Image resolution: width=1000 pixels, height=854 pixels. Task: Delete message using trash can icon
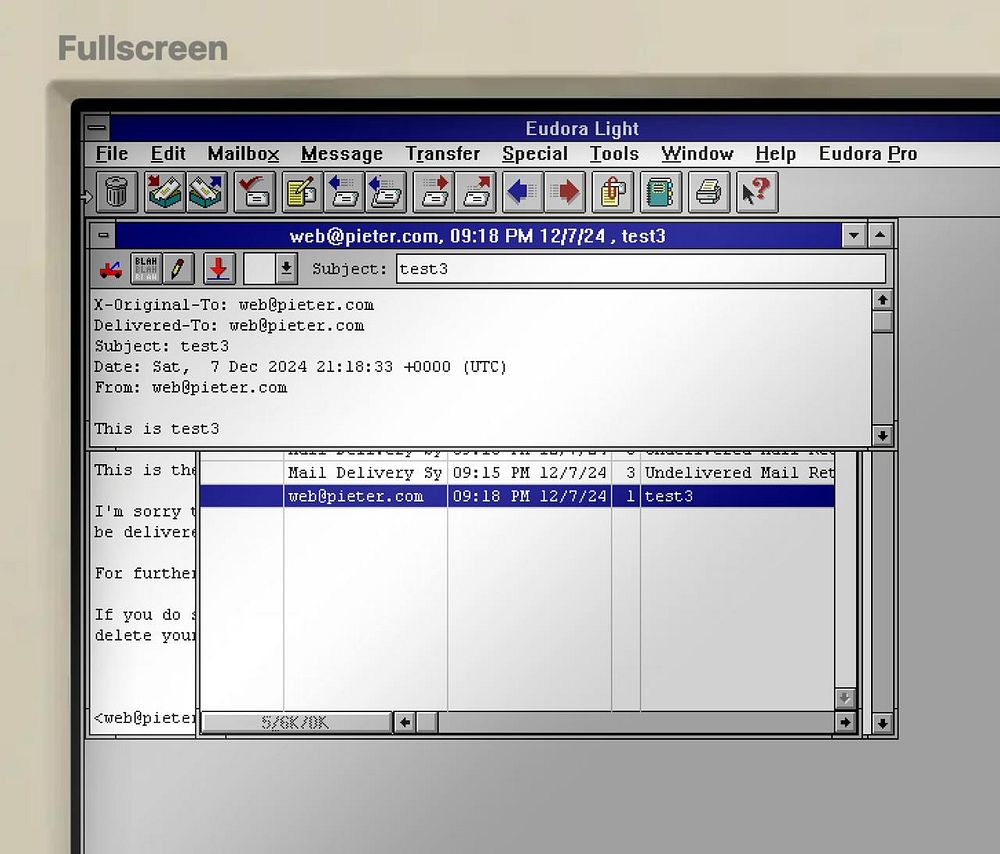117,191
